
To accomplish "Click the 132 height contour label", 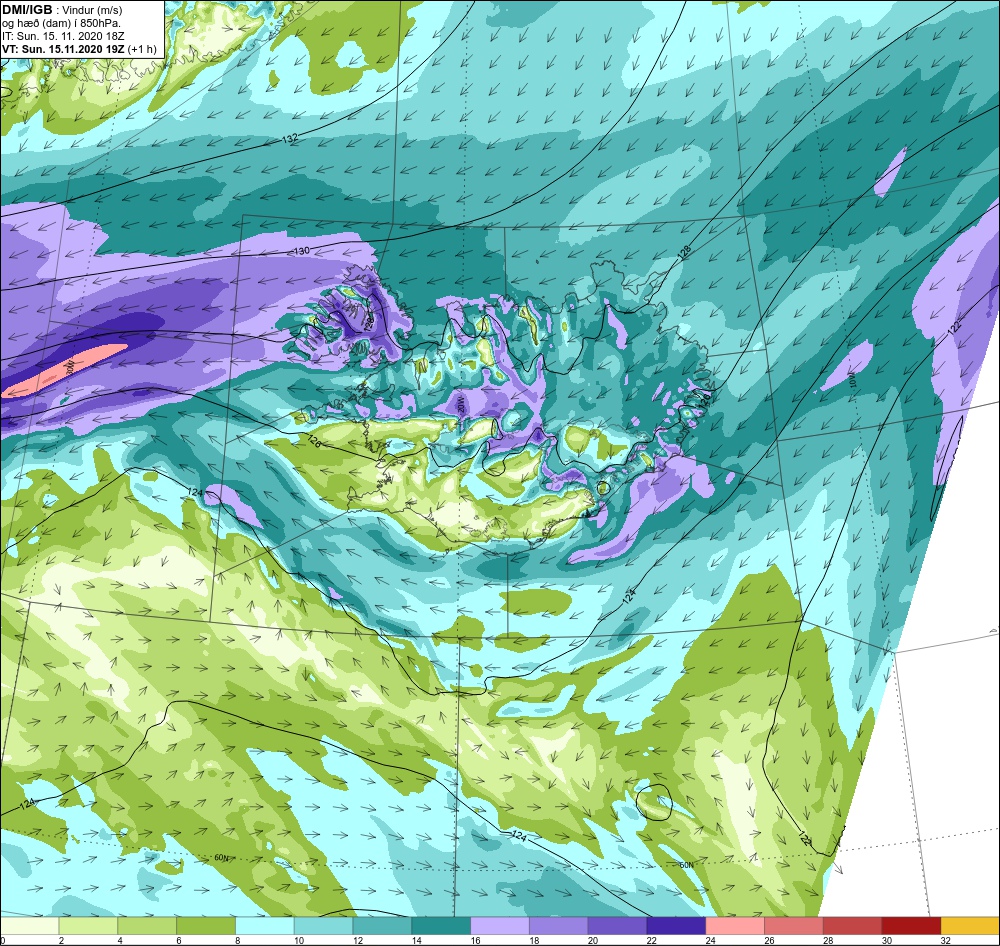I will (x=290, y=139).
